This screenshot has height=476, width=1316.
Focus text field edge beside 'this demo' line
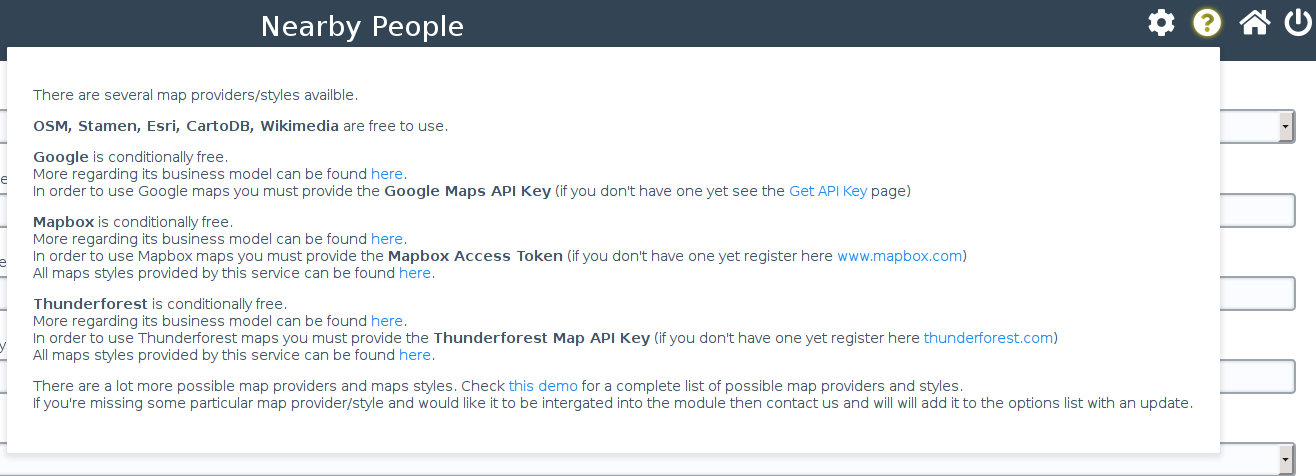pyautogui.click(x=1258, y=376)
